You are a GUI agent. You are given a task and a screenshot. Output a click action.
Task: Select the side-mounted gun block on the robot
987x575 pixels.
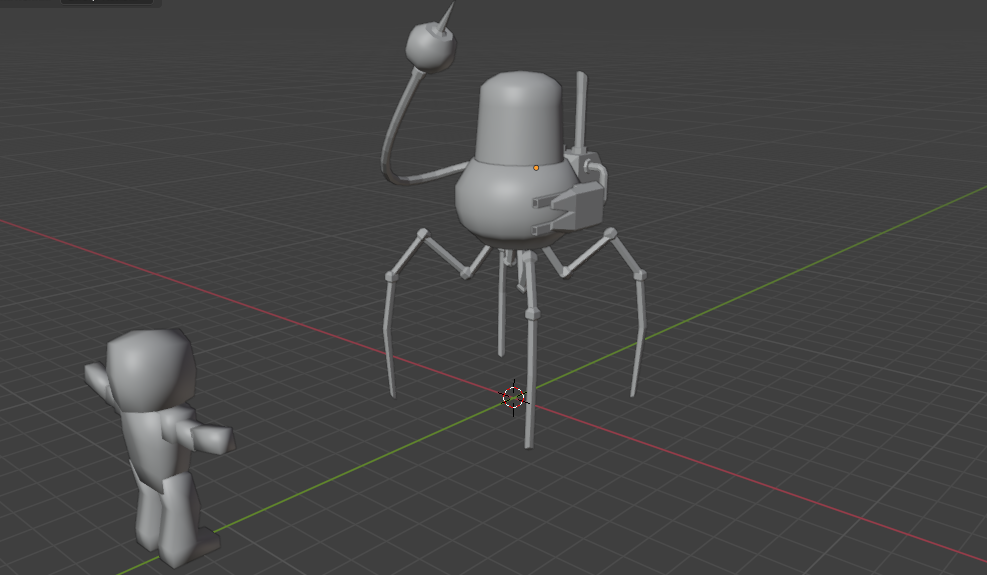click(568, 208)
